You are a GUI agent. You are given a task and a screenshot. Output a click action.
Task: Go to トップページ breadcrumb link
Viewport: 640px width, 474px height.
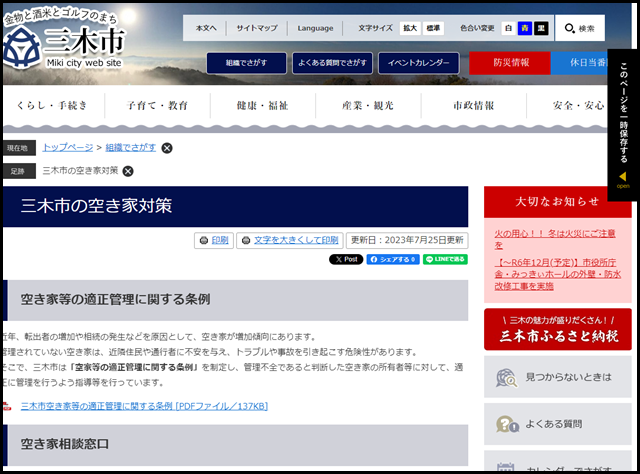pos(68,147)
